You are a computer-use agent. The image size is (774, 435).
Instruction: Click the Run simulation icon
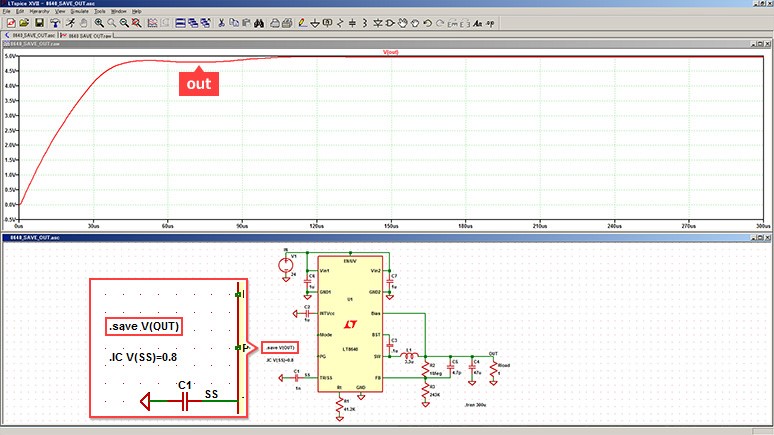point(69,22)
